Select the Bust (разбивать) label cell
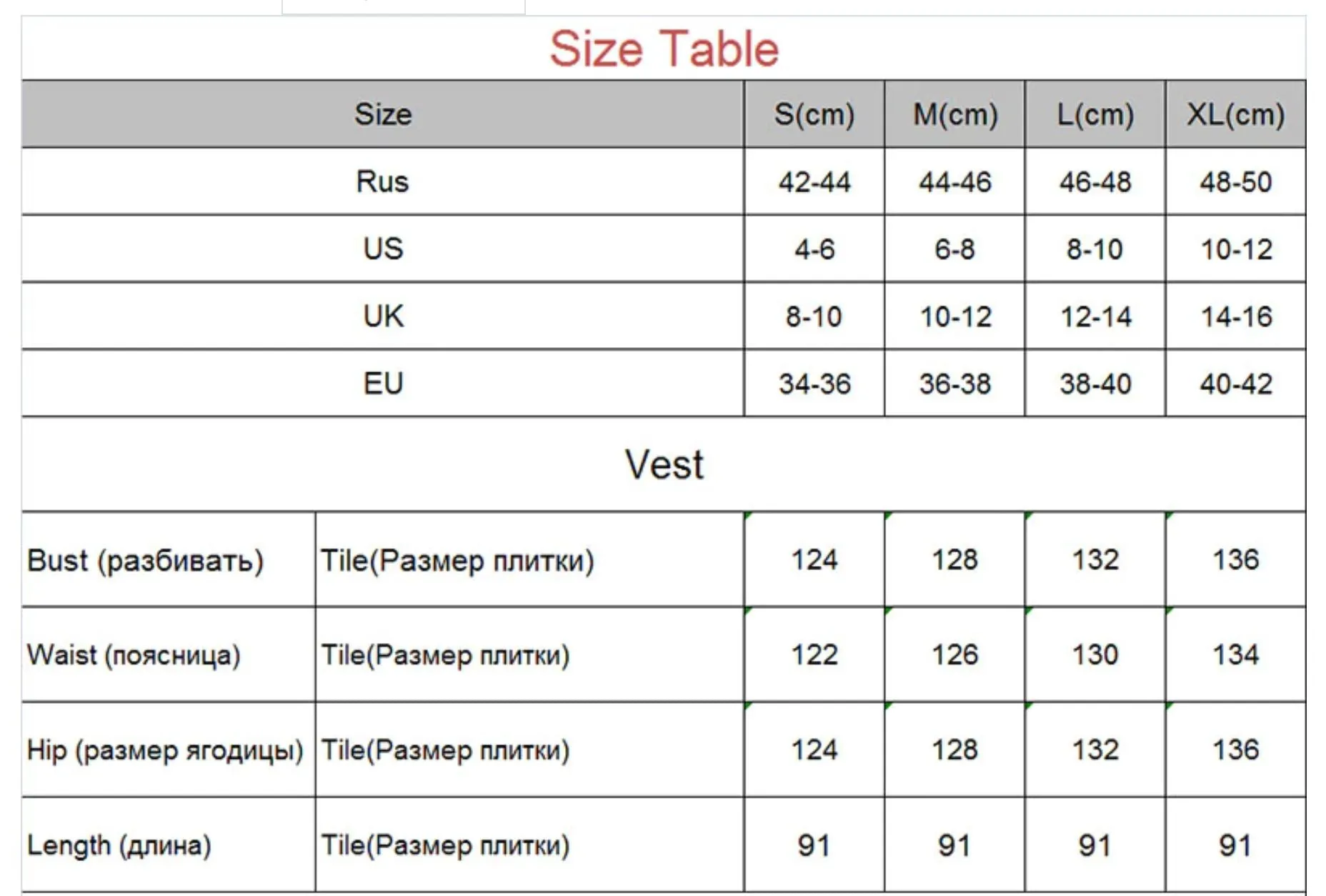This screenshot has height=896, width=1326. 169,560
